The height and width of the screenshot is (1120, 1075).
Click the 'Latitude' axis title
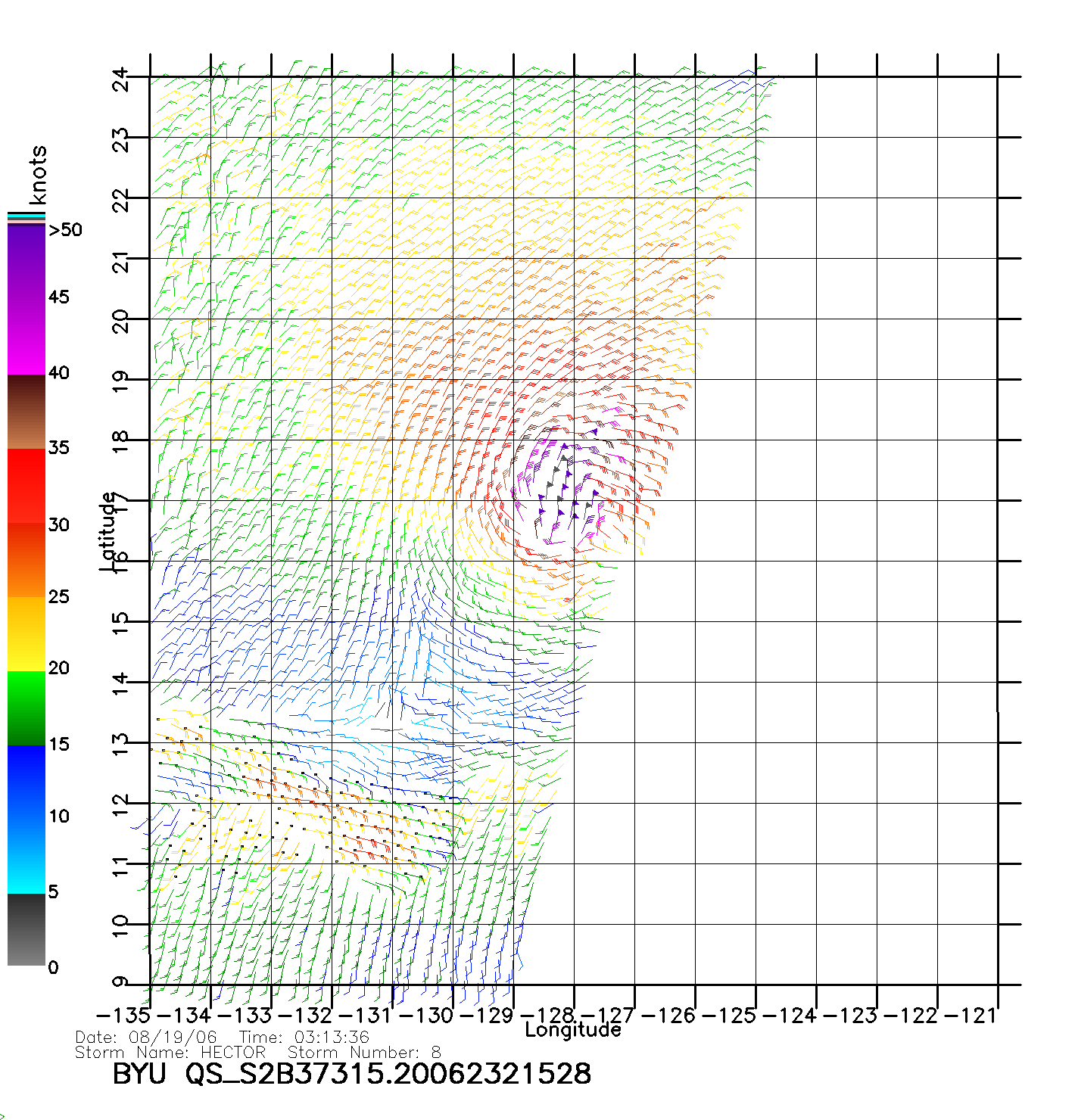(x=108, y=531)
